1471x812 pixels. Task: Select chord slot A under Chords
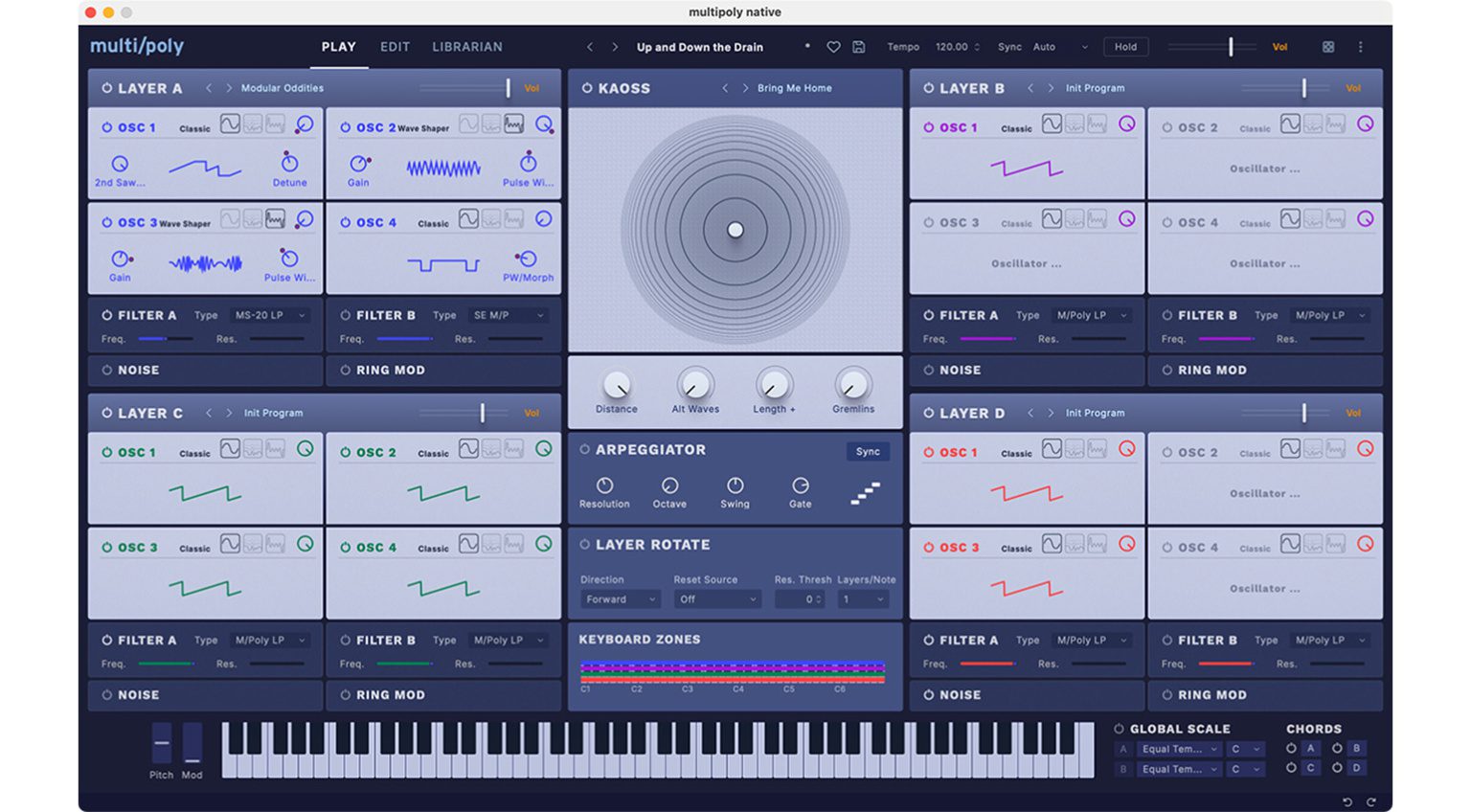click(1311, 748)
